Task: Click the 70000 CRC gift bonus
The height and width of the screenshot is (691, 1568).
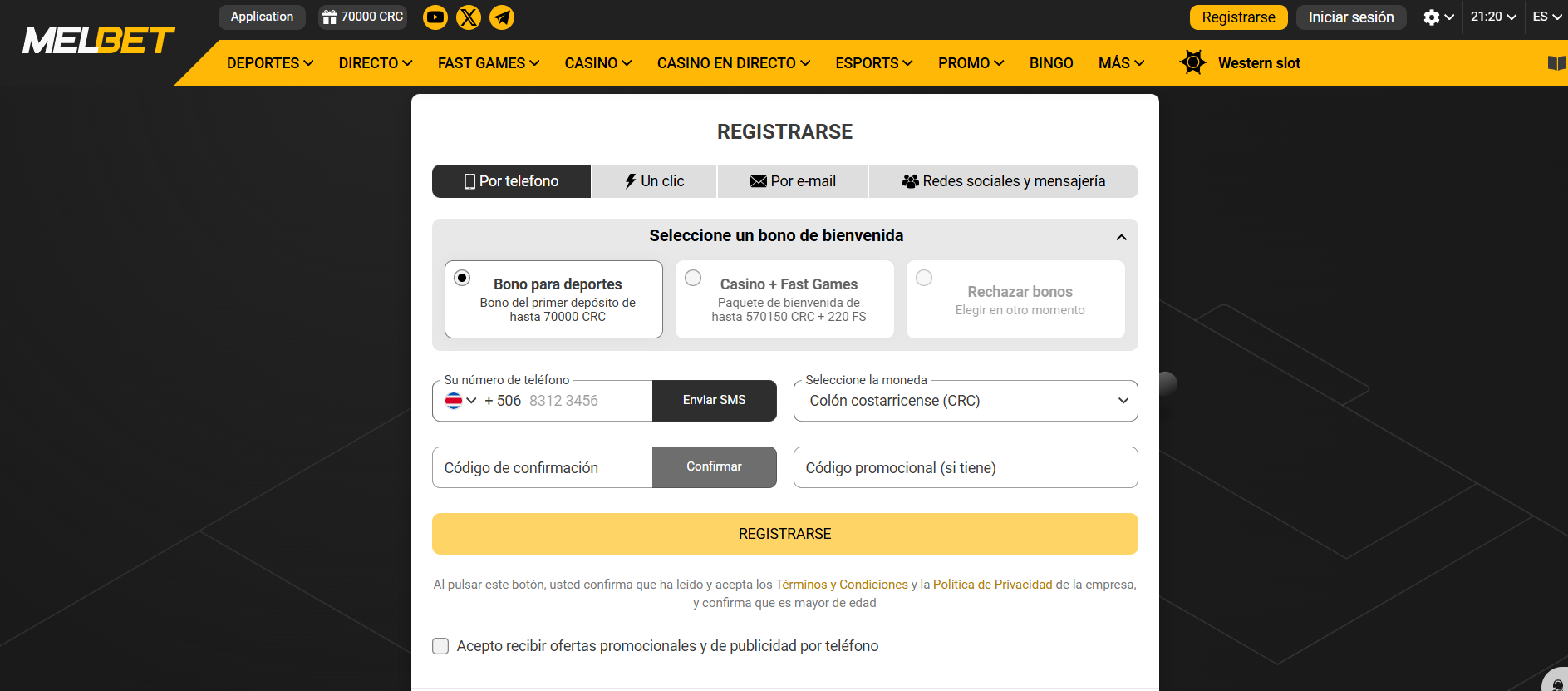Action: click(x=363, y=17)
